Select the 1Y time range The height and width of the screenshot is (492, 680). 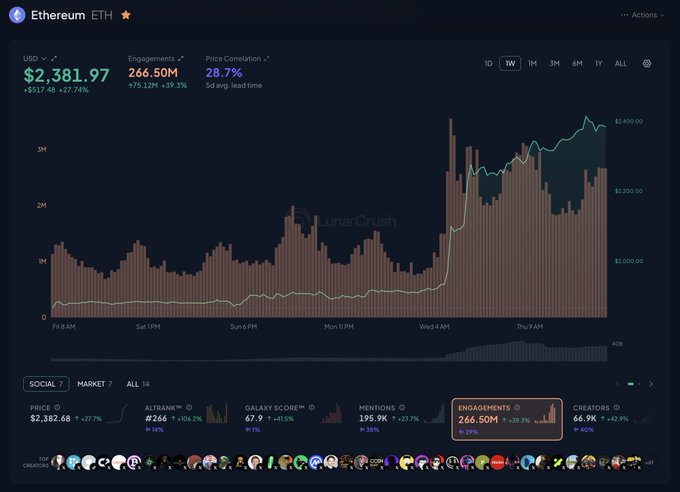598,63
